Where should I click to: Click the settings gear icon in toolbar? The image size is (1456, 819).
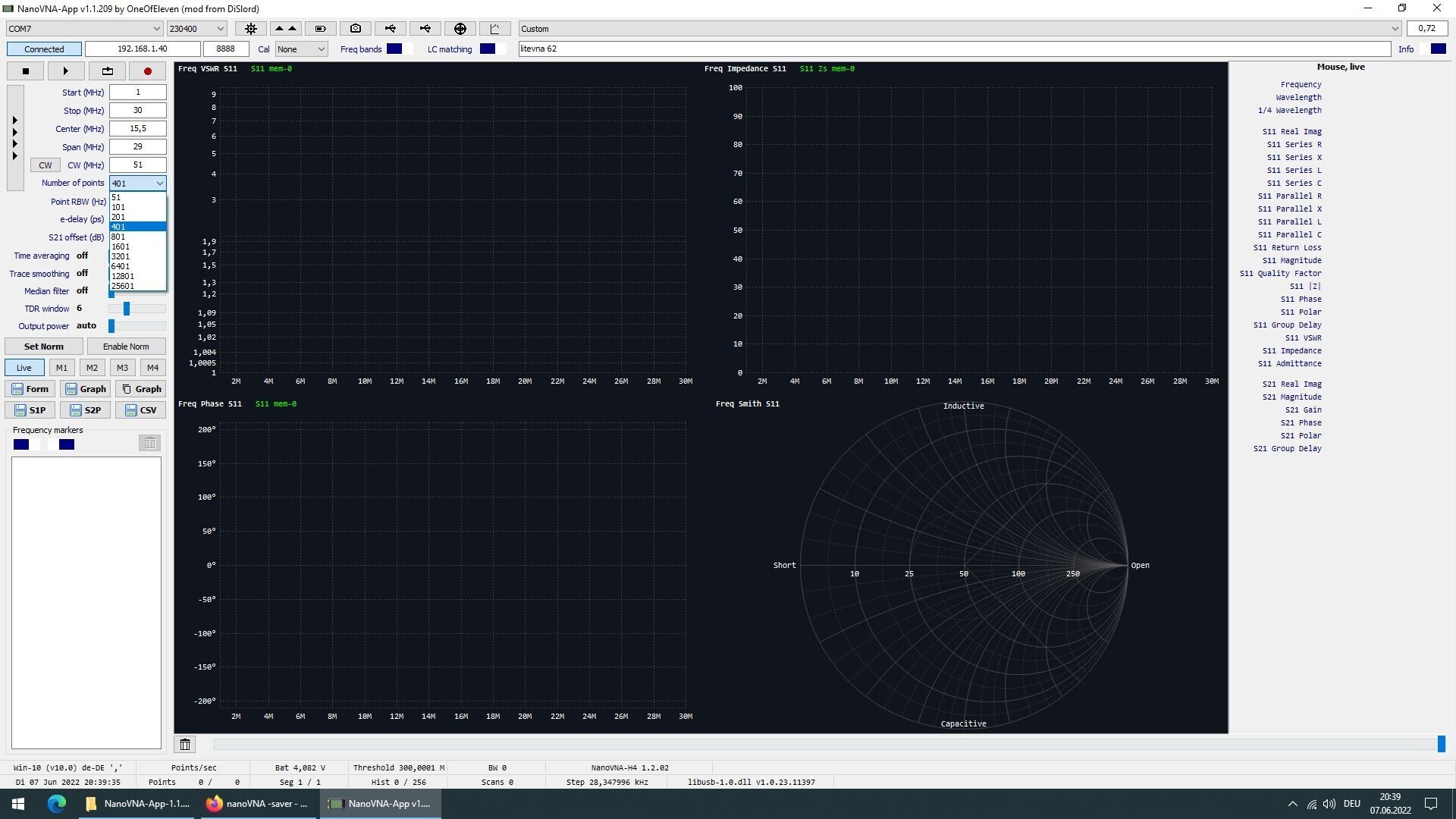(251, 29)
